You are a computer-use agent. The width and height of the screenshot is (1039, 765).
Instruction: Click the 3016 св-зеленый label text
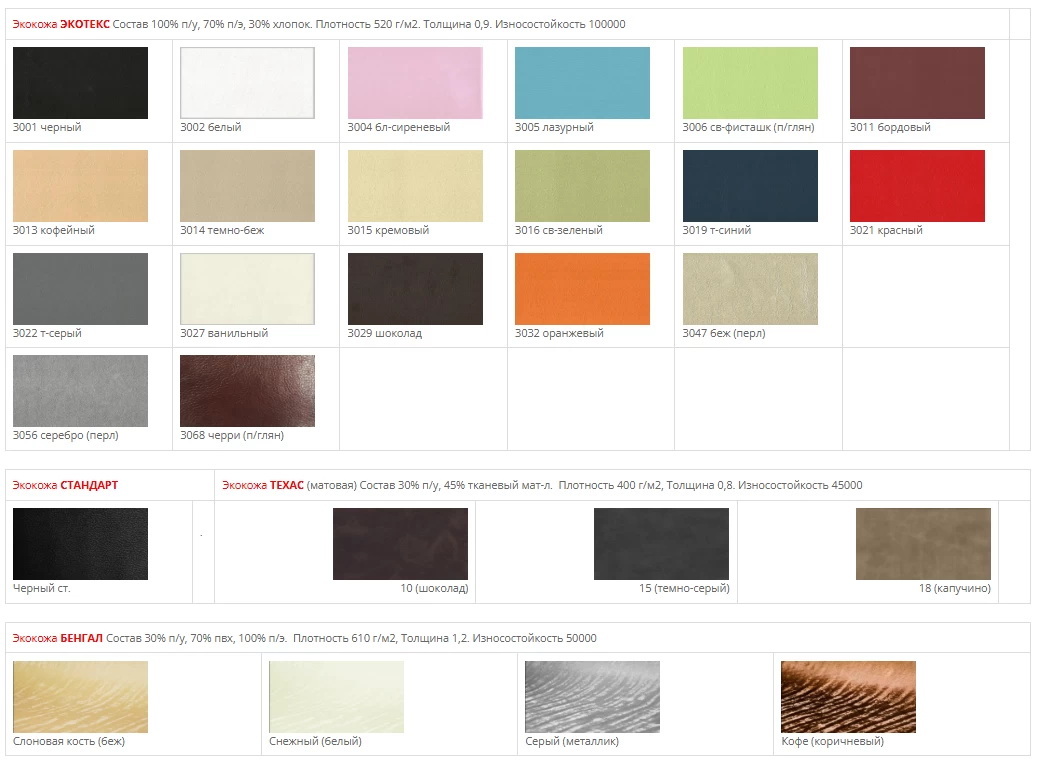pyautogui.click(x=558, y=231)
